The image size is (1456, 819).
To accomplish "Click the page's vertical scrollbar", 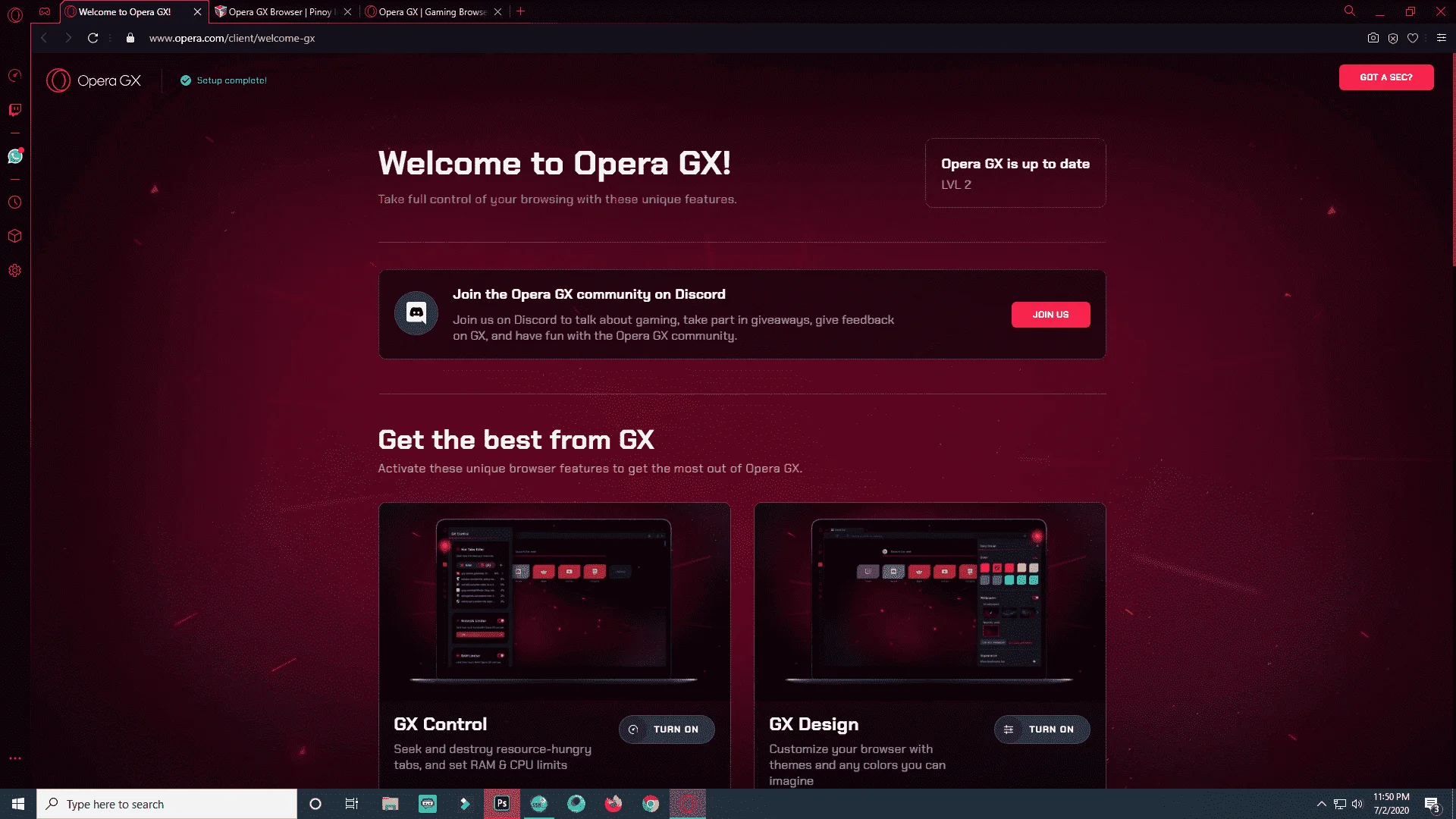I will pyautogui.click(x=1453, y=159).
